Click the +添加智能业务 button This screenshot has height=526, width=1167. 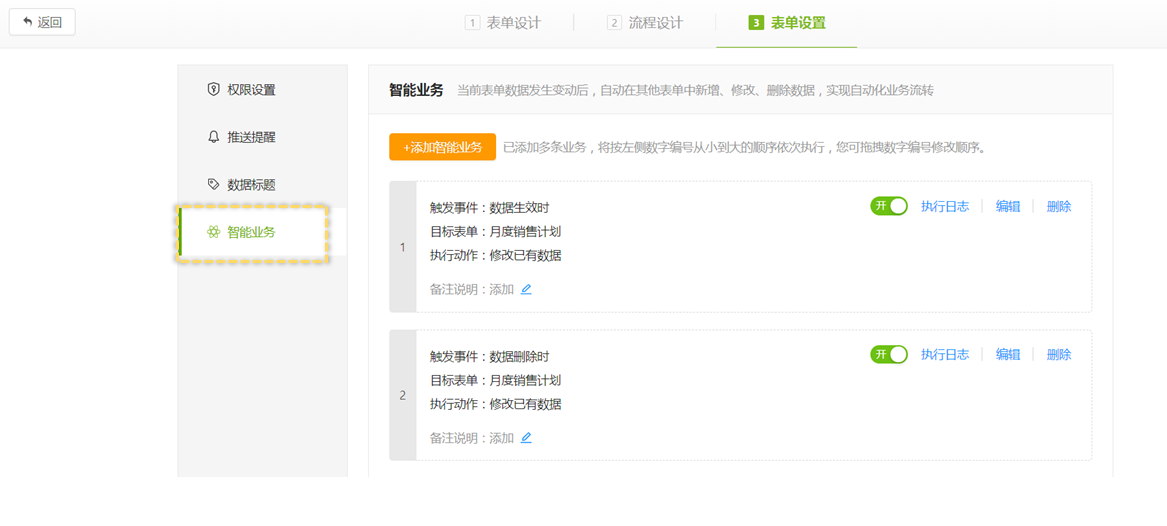point(442,147)
